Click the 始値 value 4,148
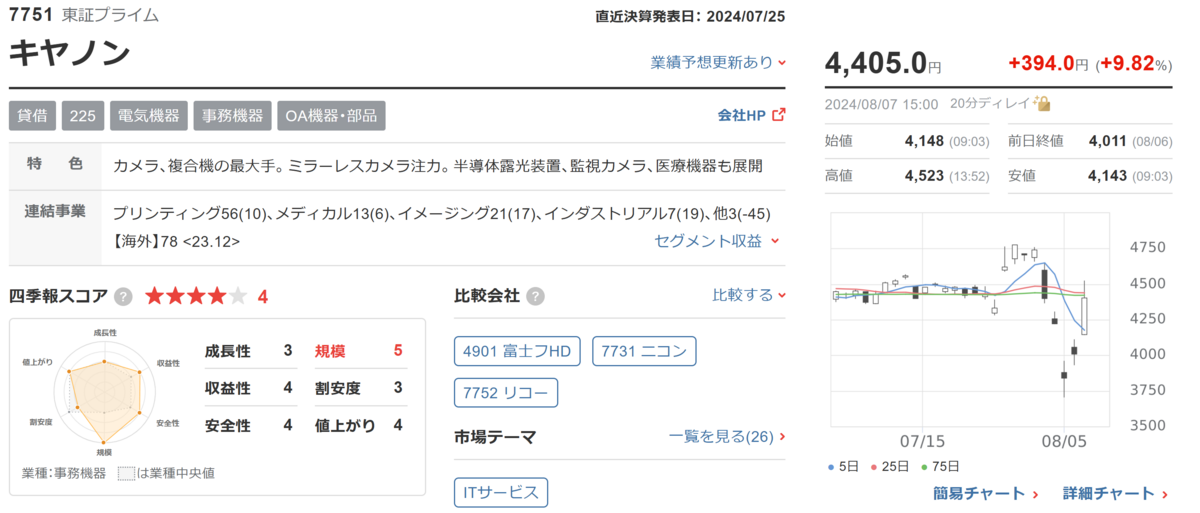This screenshot has height=513, width=1200. 923,142
